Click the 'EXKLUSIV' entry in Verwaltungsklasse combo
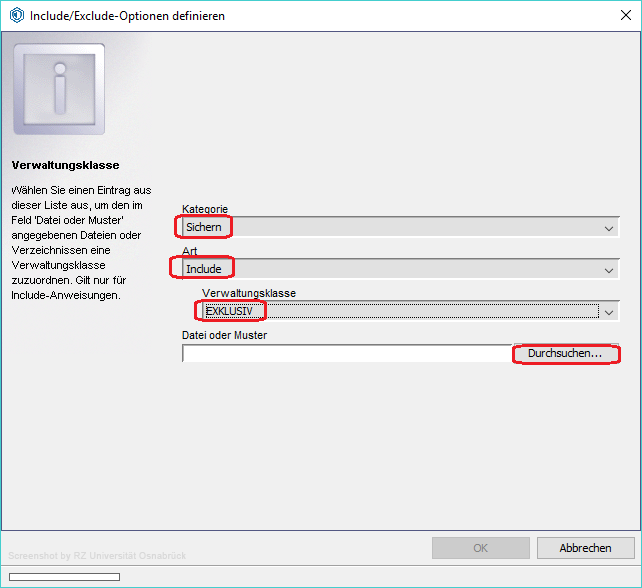Screen dimensions: 642x588 [x=230, y=311]
